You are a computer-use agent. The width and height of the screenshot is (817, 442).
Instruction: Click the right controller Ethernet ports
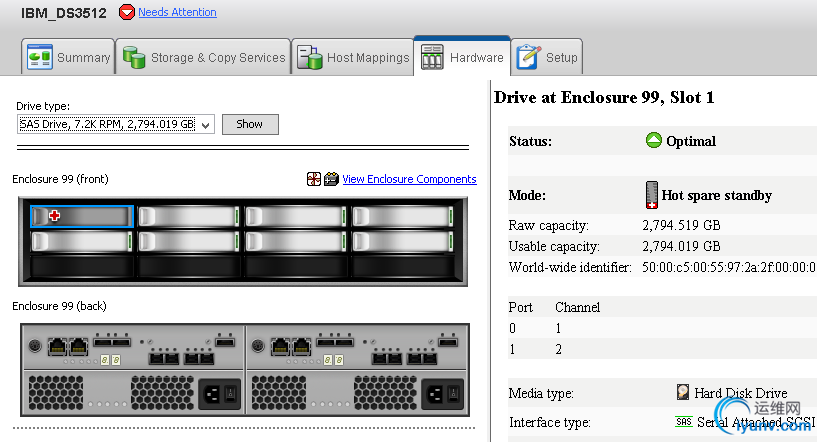click(291, 347)
